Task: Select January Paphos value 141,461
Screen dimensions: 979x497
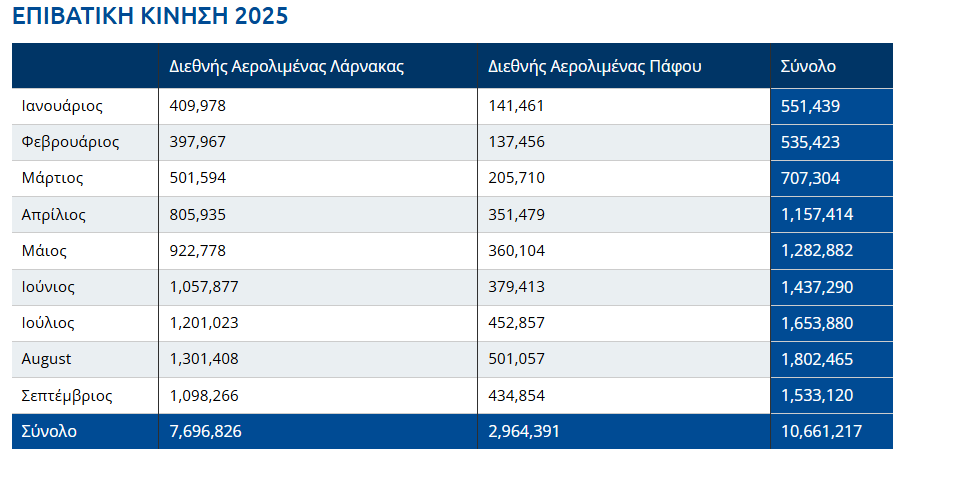Action: [x=516, y=106]
